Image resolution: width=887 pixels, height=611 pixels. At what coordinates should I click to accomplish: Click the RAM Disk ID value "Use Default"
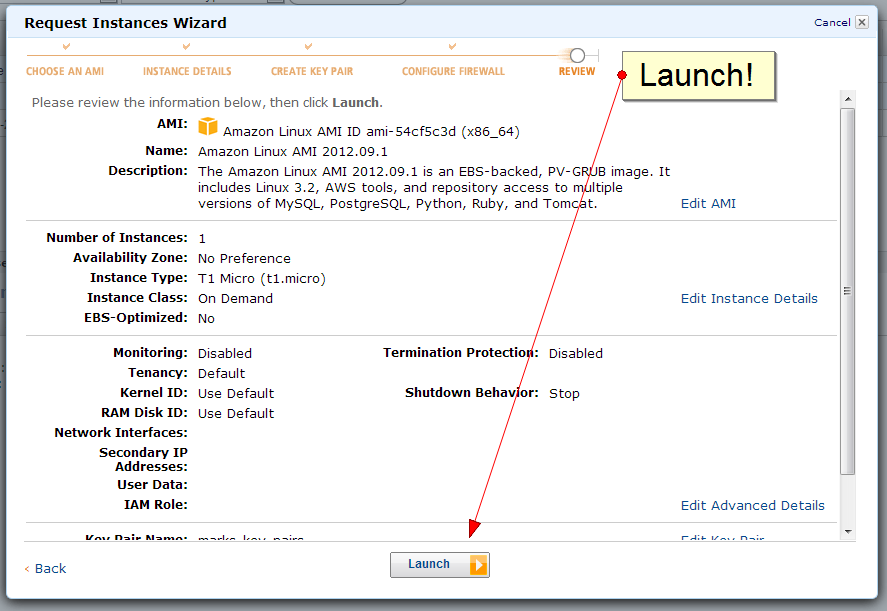[x=236, y=414]
